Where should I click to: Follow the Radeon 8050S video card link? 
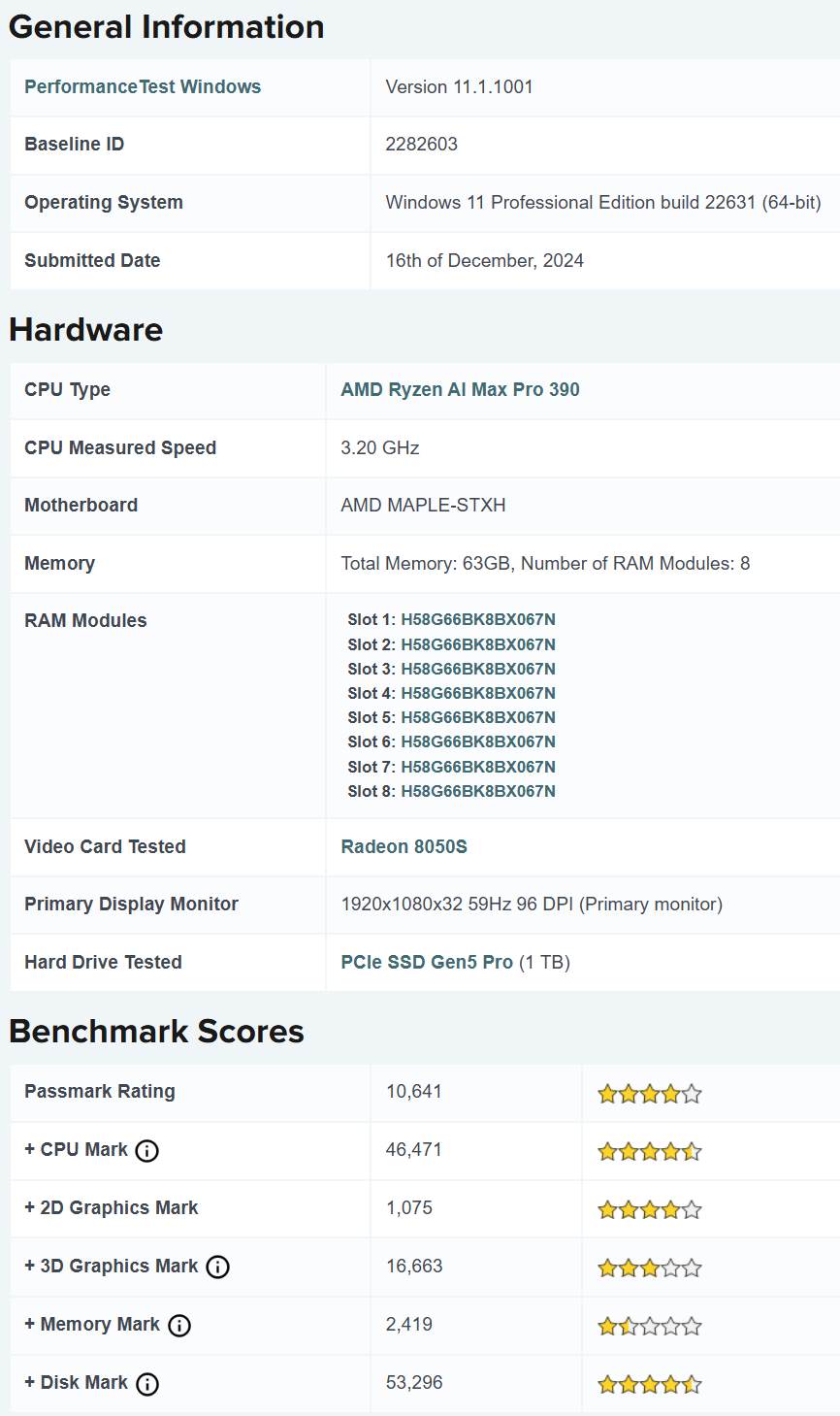coord(404,846)
